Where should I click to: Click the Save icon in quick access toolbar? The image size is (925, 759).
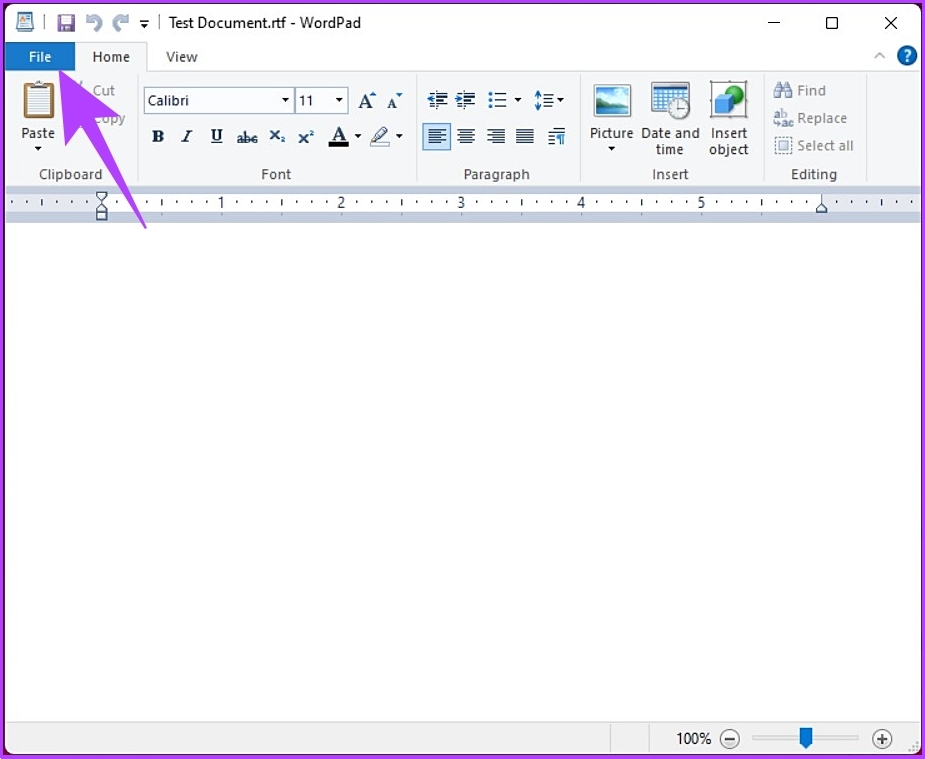pos(66,23)
